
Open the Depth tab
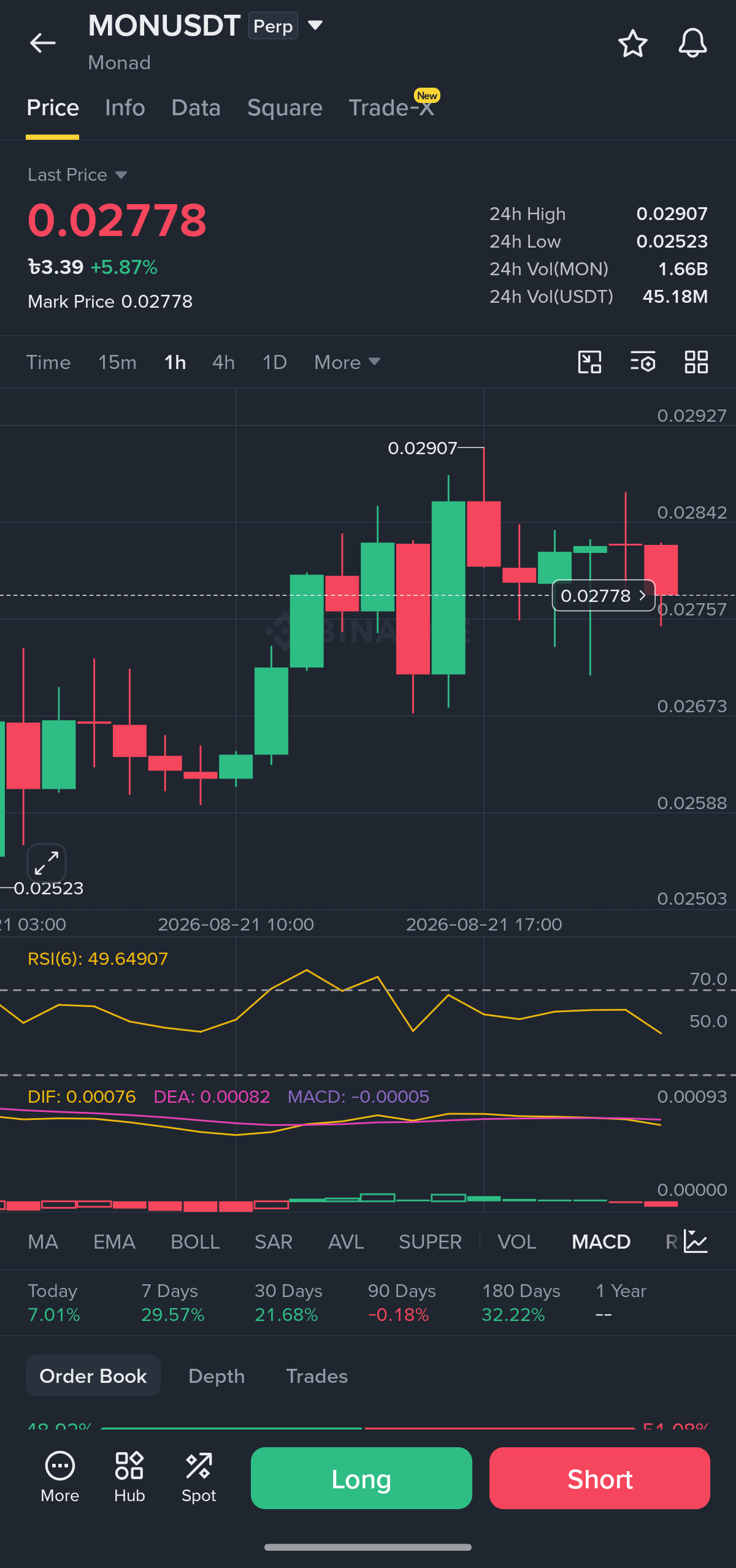[x=217, y=1376]
